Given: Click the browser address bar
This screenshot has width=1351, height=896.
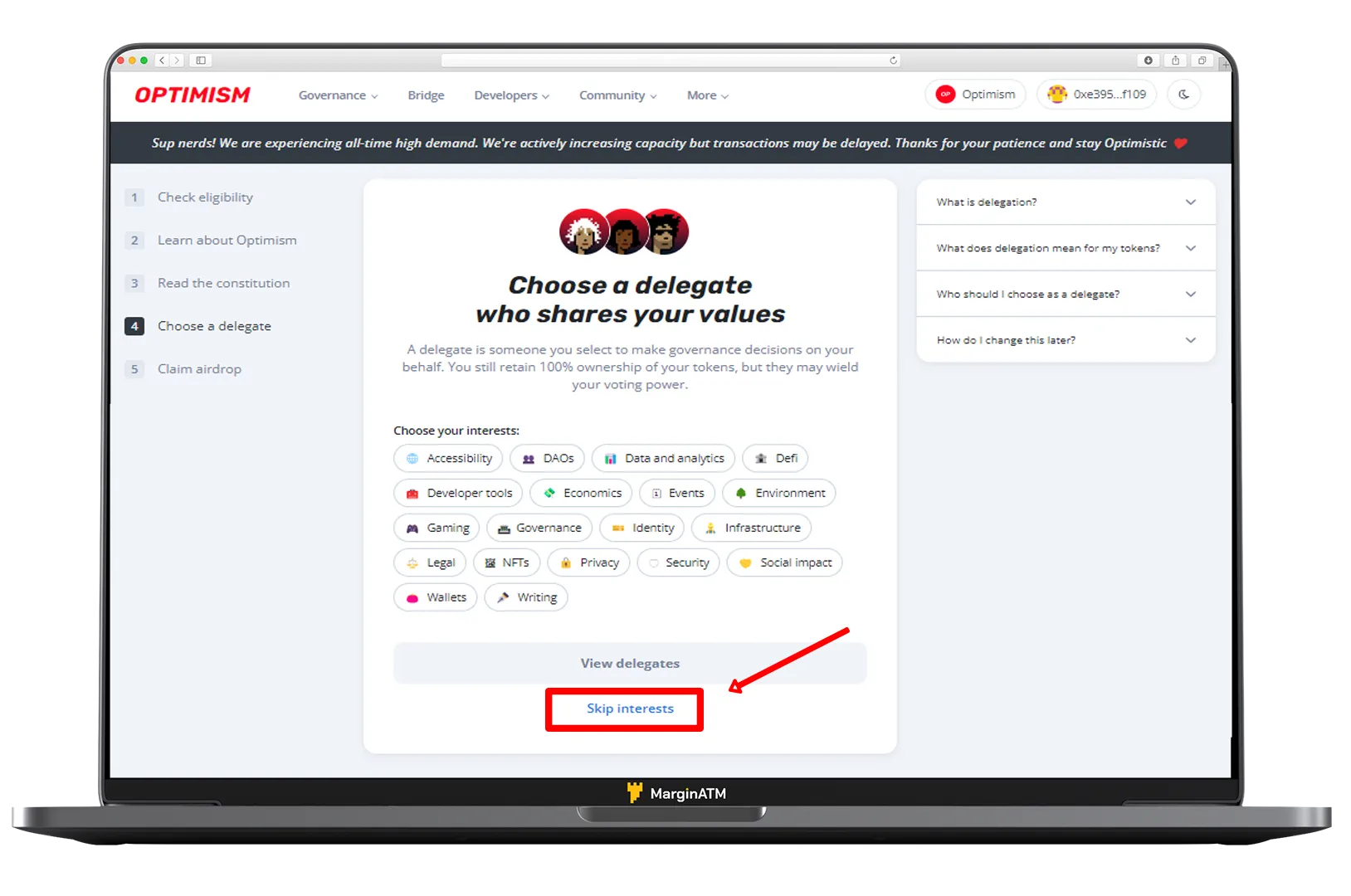Looking at the screenshot, I should [671, 61].
